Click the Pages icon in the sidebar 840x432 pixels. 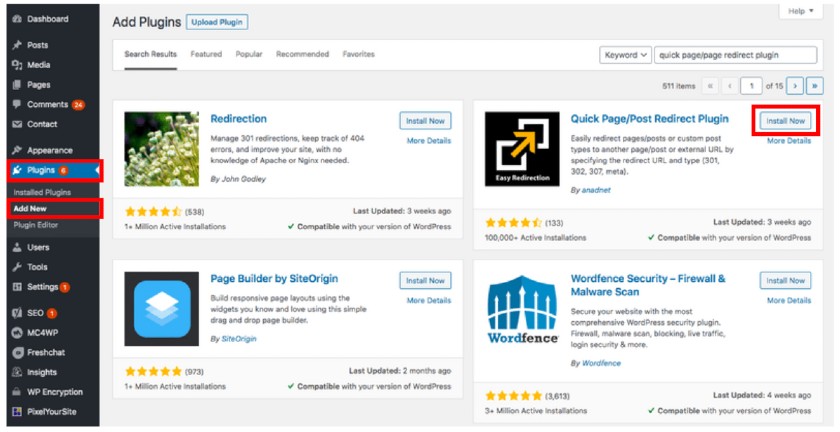tap(17, 85)
